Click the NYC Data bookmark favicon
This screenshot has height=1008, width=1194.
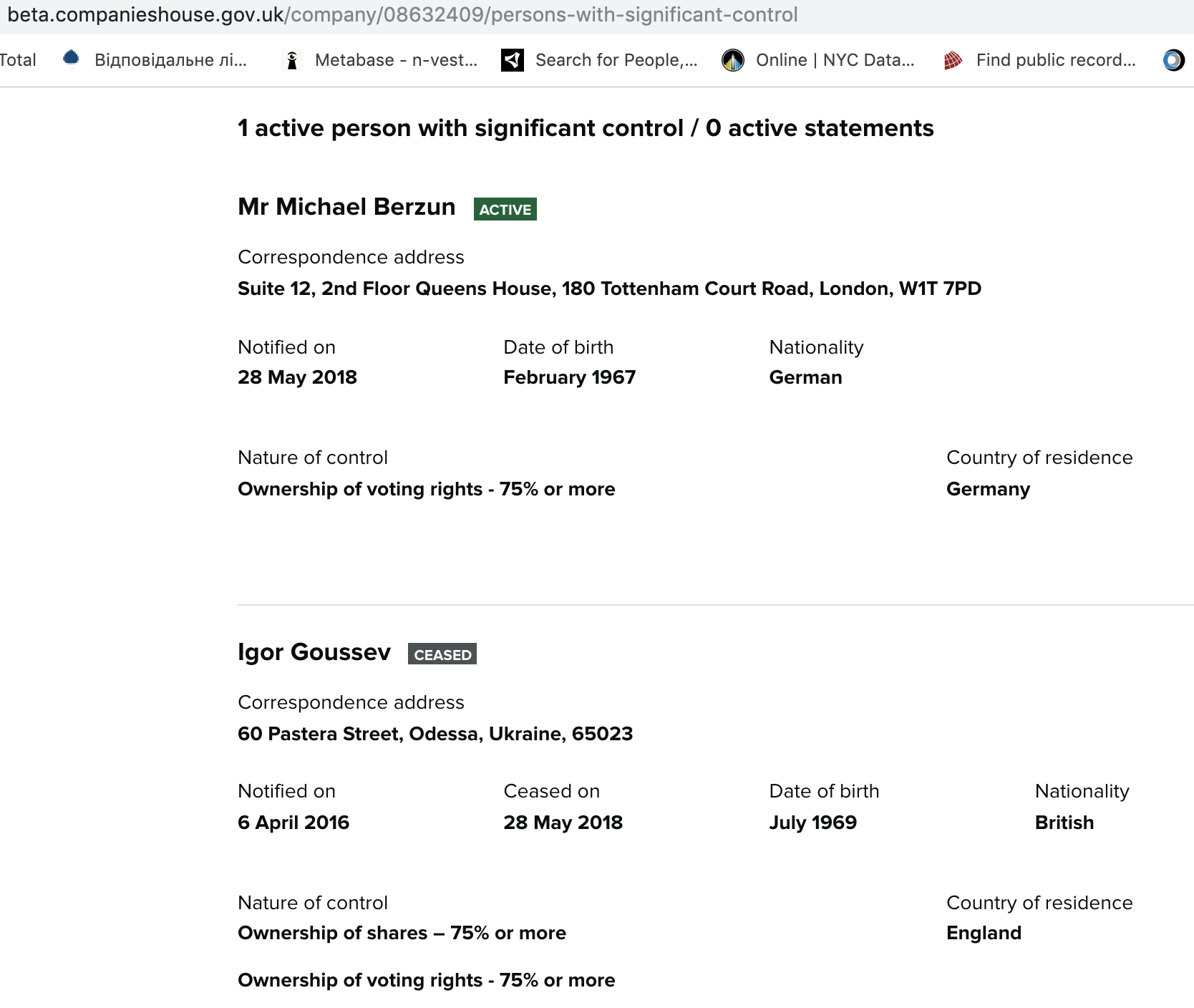(x=733, y=60)
